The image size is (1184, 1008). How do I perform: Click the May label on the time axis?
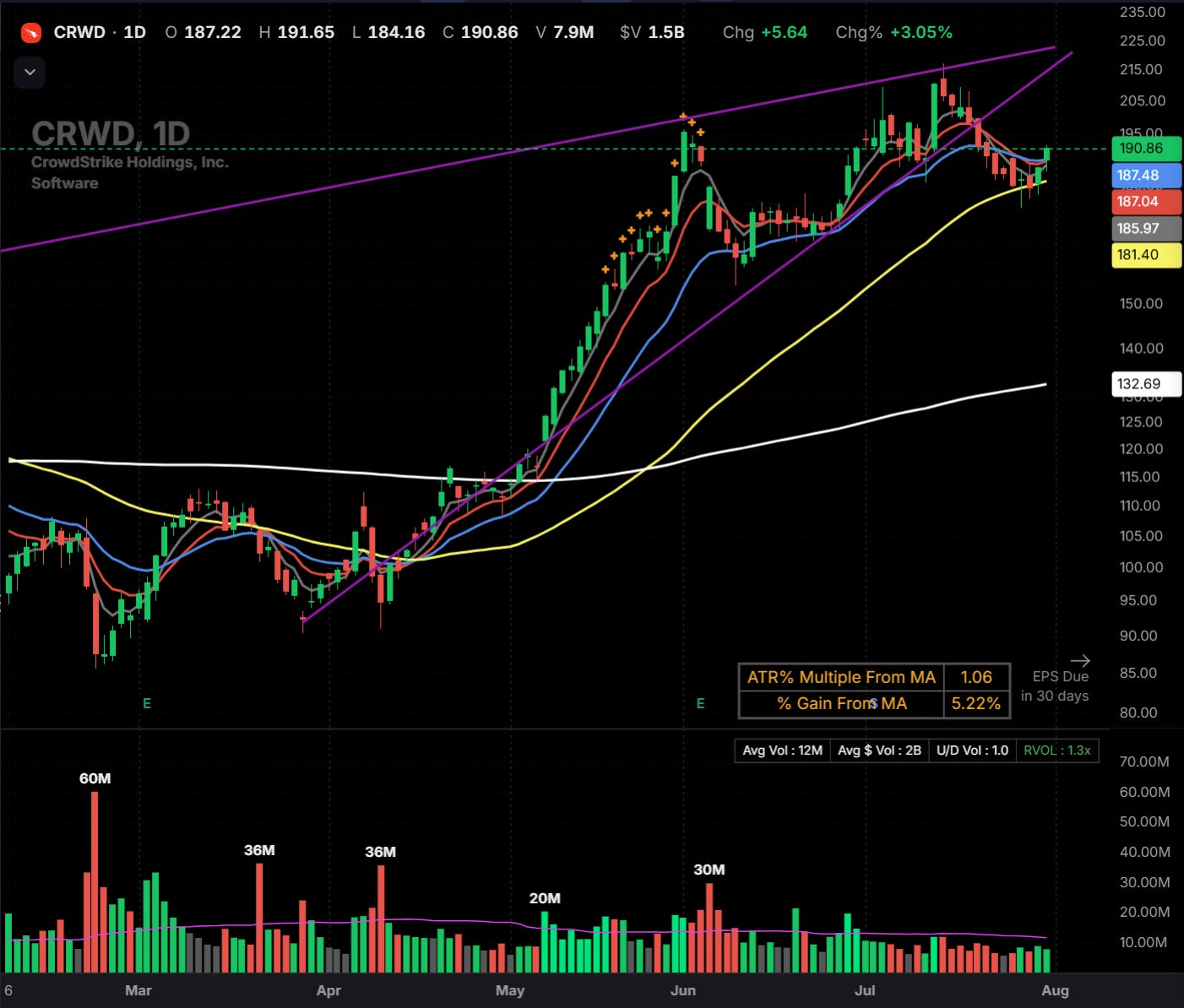click(x=510, y=990)
